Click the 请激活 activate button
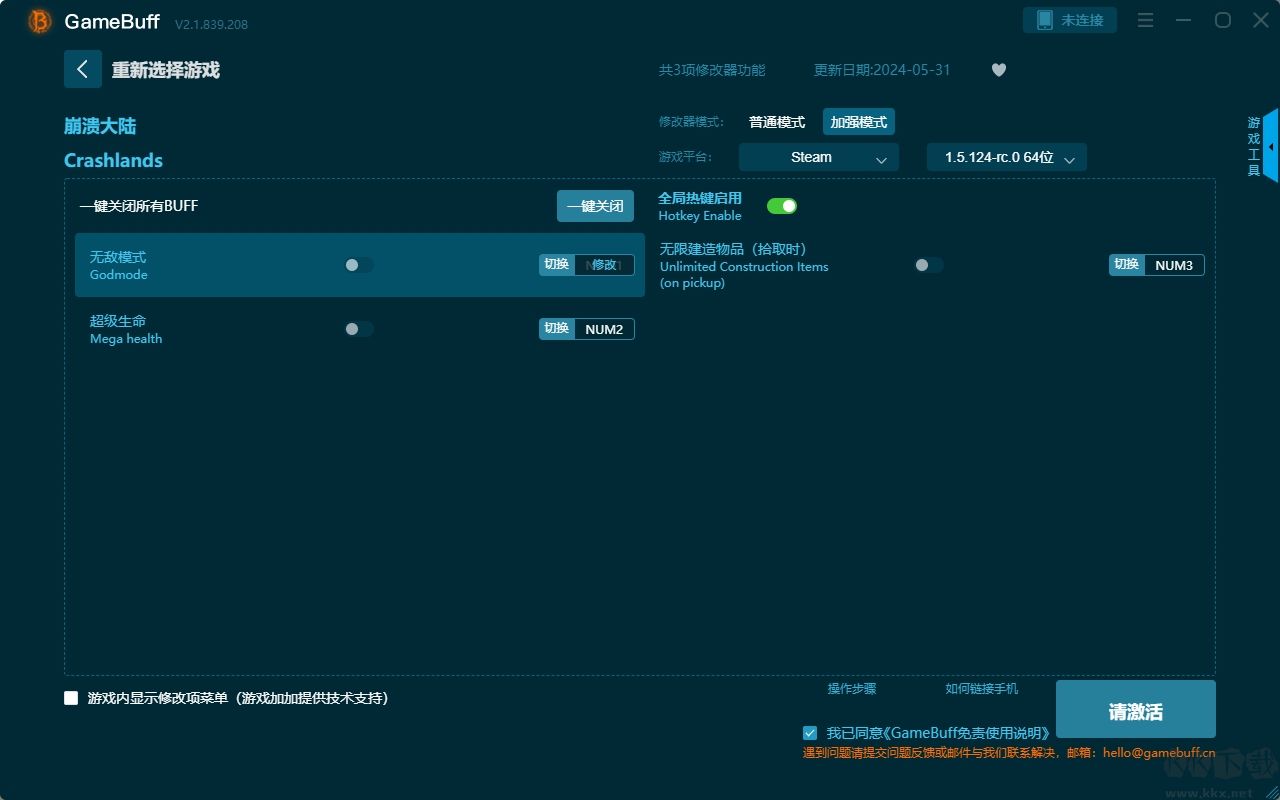This screenshot has height=800, width=1280. click(1135, 710)
